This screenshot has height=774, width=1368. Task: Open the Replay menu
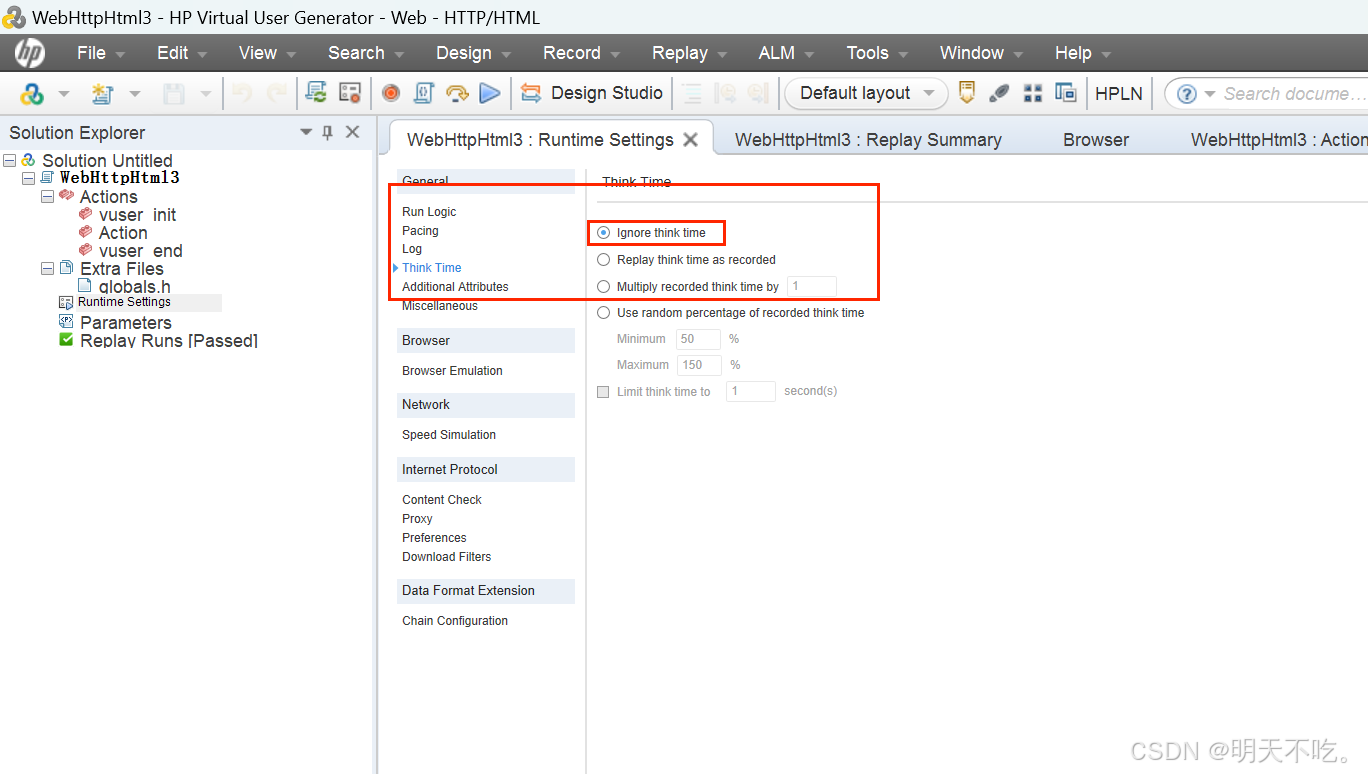click(689, 53)
